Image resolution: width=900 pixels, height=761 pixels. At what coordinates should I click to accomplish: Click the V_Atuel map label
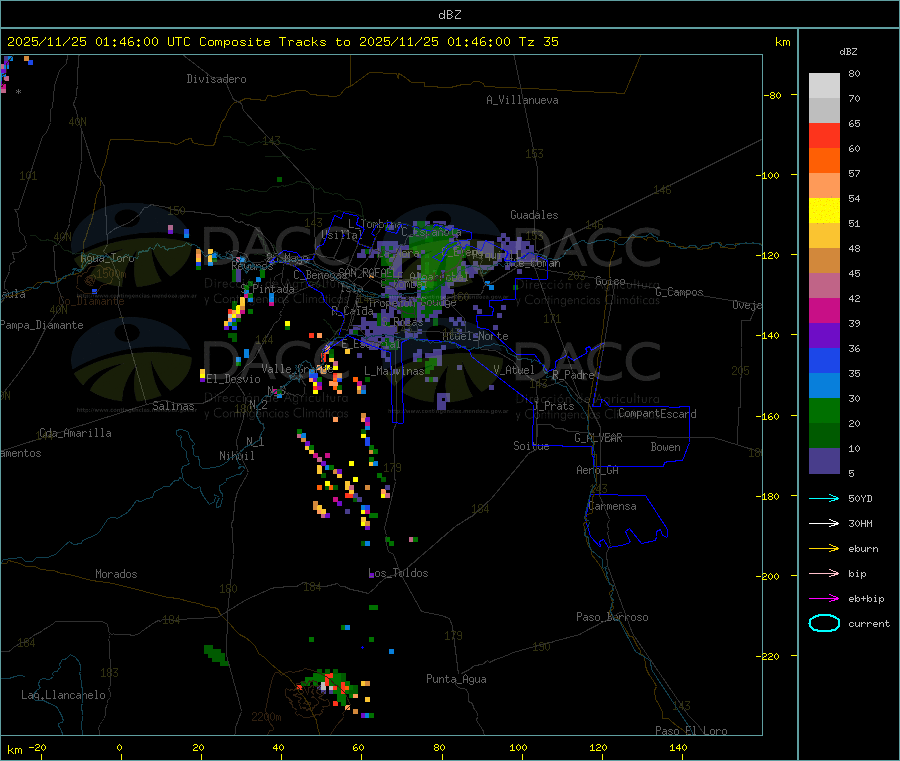514,370
